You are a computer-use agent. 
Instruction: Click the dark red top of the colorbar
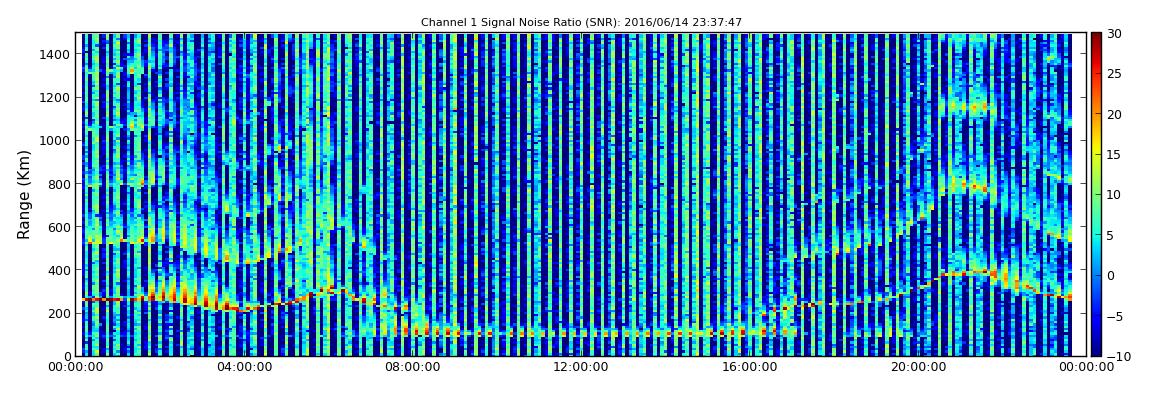[x=1096, y=38]
